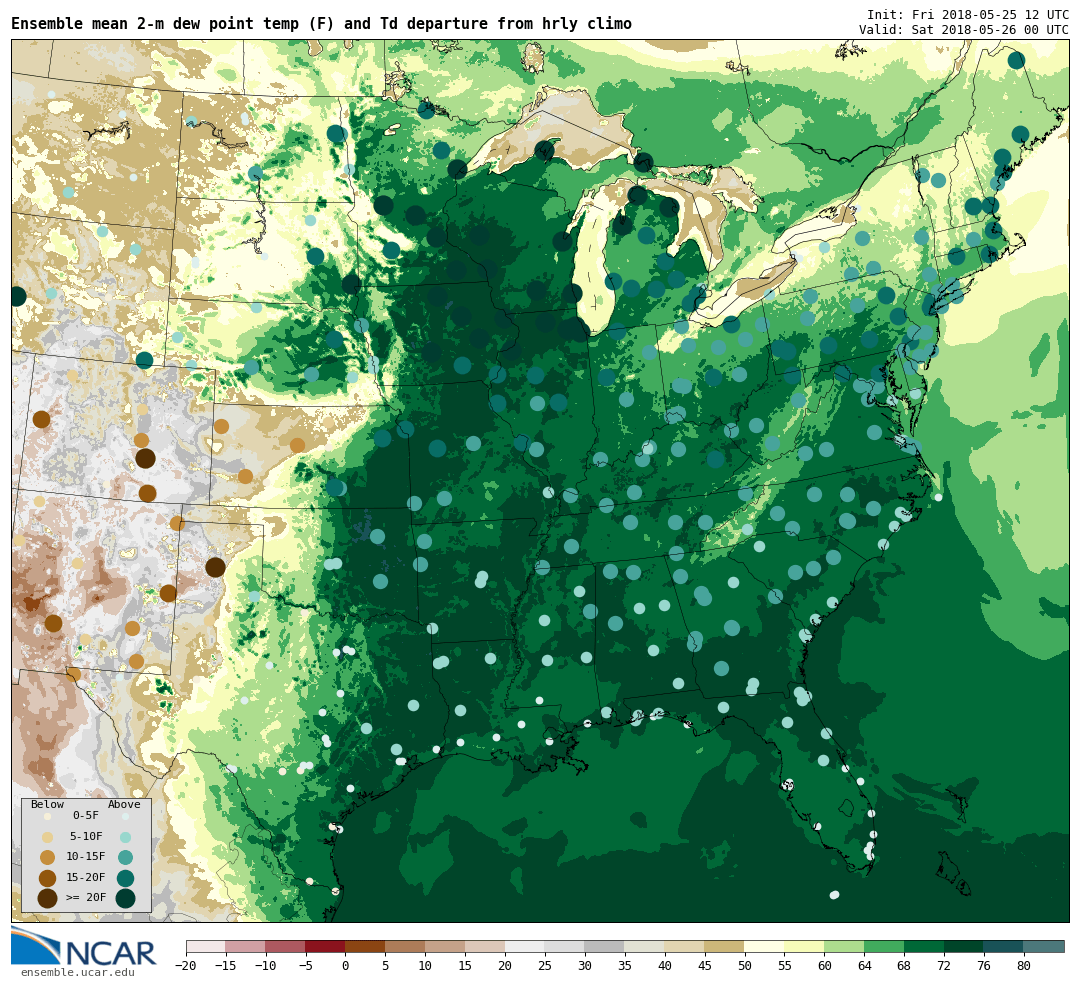The image size is (1080, 985).
Task: Click the '>= 20F' legend label
Action: click(x=86, y=898)
